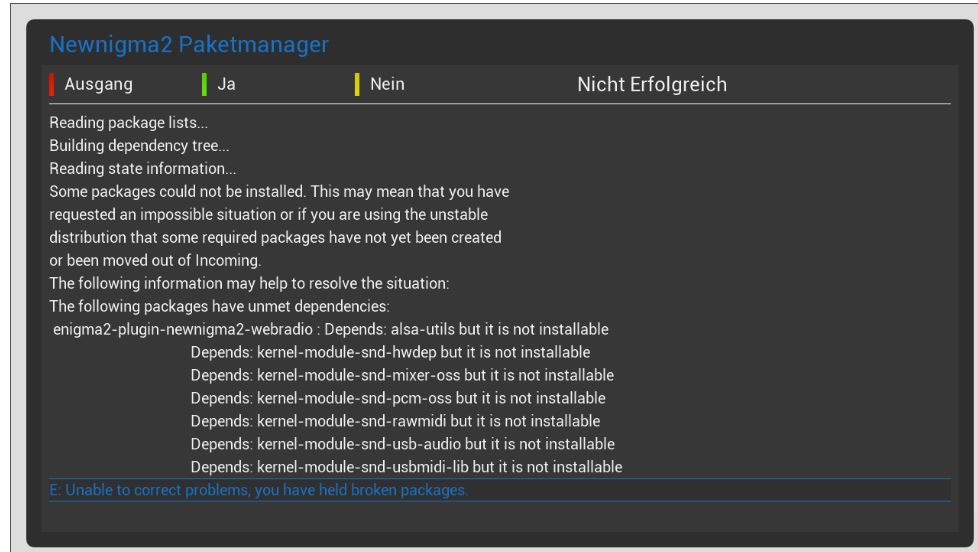The width and height of the screenshot is (978, 552).
Task: Select the highlighted 'Unable to correct problems' error line
Action: [259, 490]
